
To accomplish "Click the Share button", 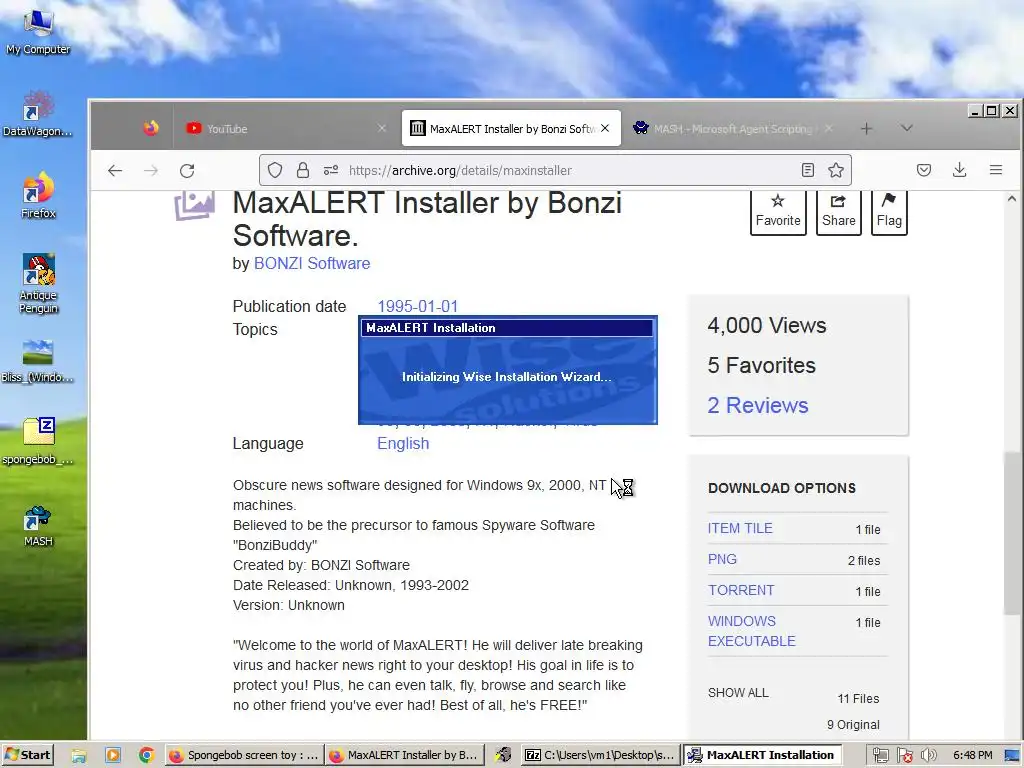I will tap(839, 212).
